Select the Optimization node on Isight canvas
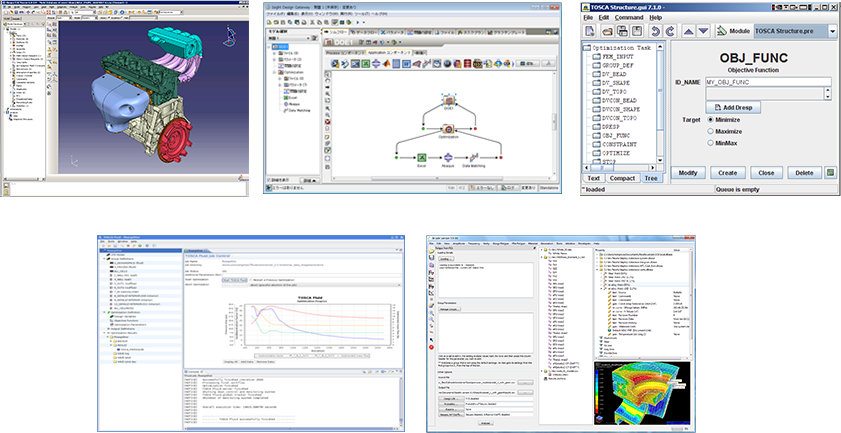Image resolution: width=841 pixels, height=433 pixels. coord(448,129)
